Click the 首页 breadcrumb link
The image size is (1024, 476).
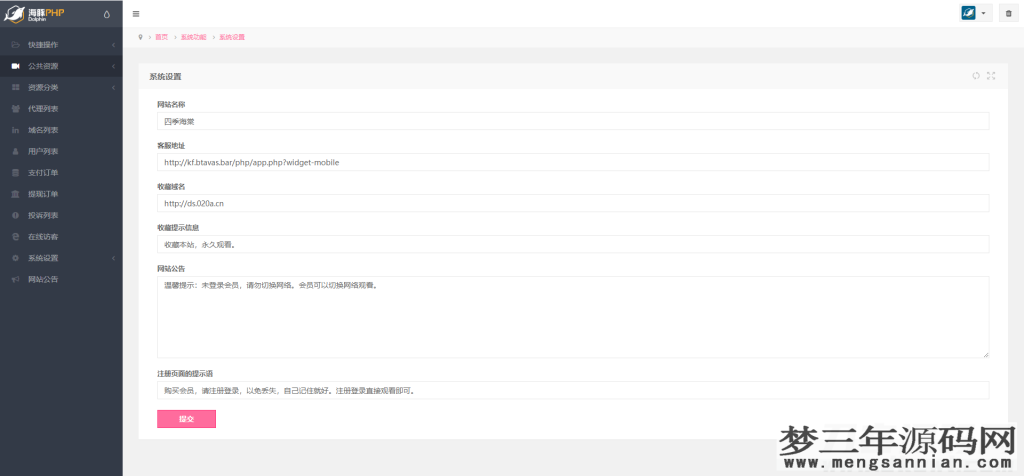coord(161,37)
